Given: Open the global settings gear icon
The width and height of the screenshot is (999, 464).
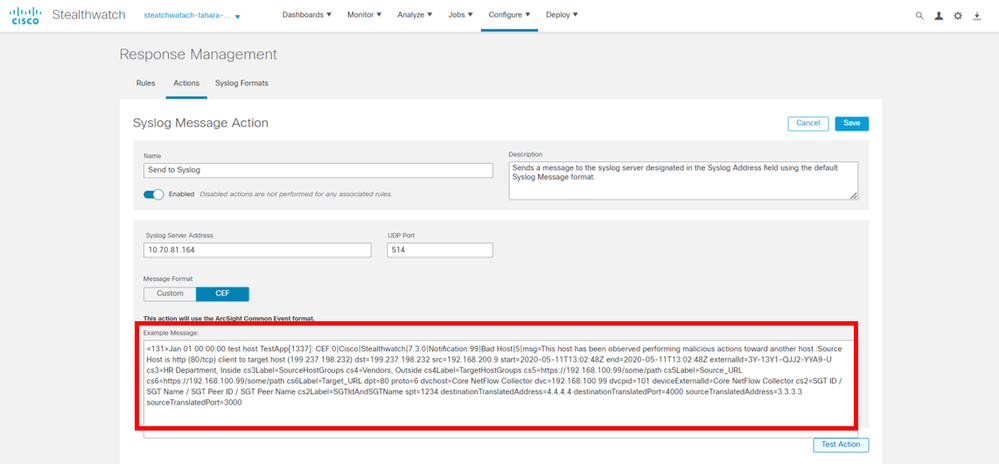Looking at the screenshot, I should pos(958,16).
